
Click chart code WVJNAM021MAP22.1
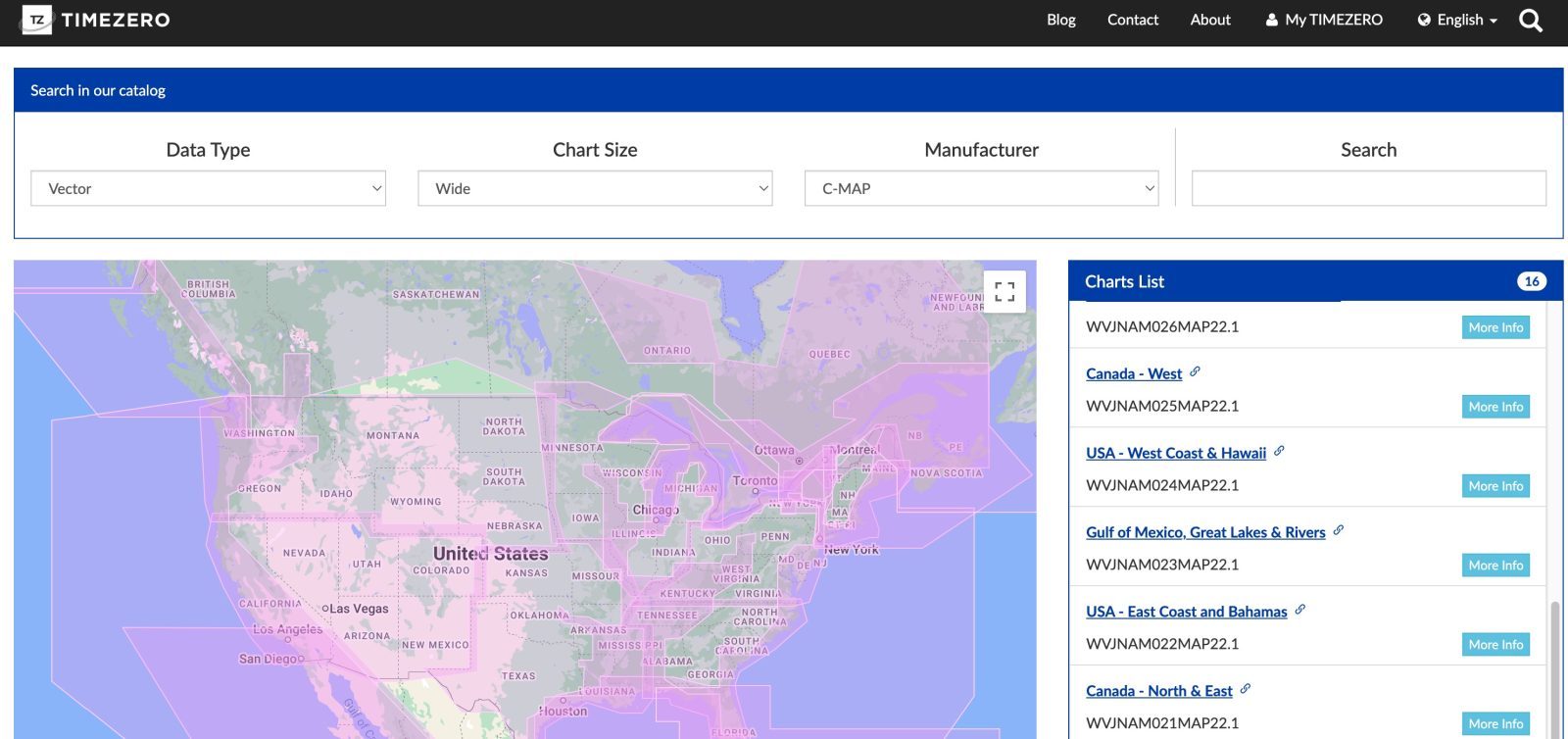tap(1162, 723)
